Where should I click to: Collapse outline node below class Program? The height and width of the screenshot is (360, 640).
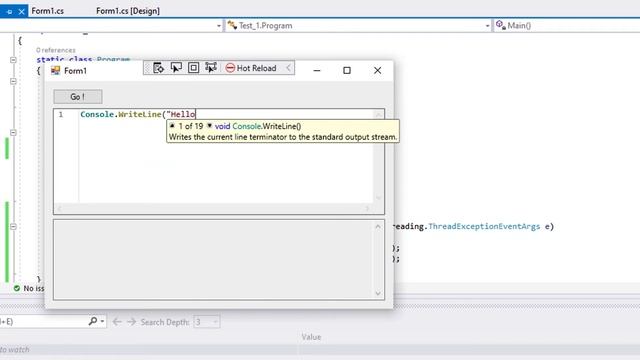13,81
